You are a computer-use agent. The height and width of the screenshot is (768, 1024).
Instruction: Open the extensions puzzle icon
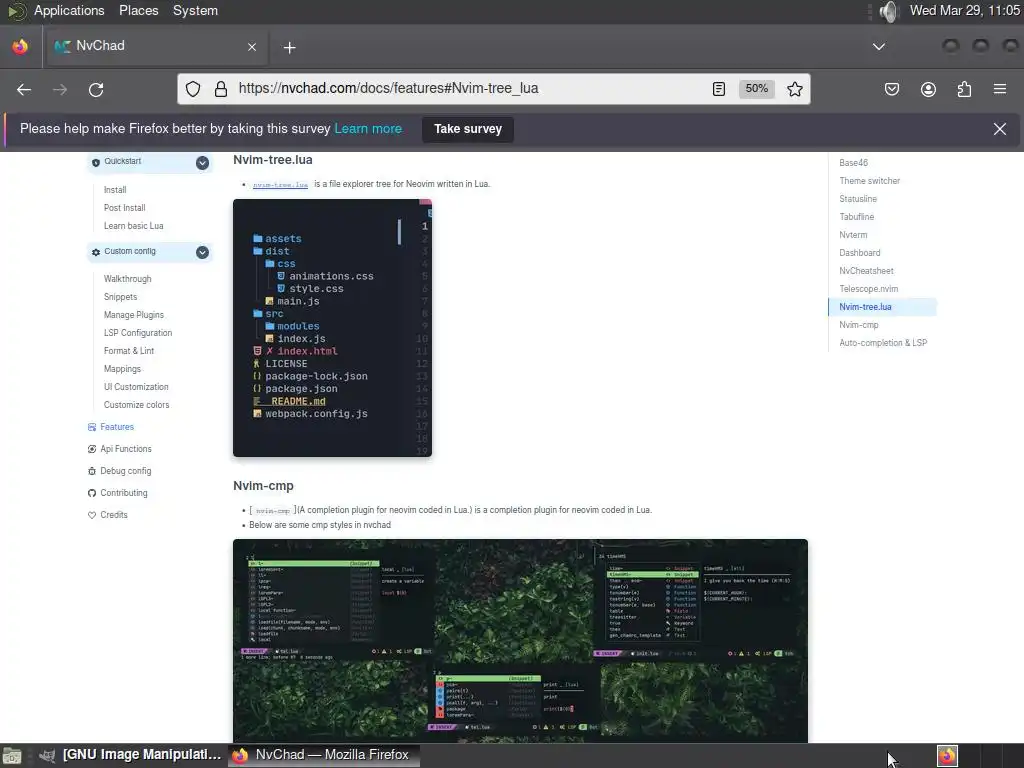click(964, 89)
